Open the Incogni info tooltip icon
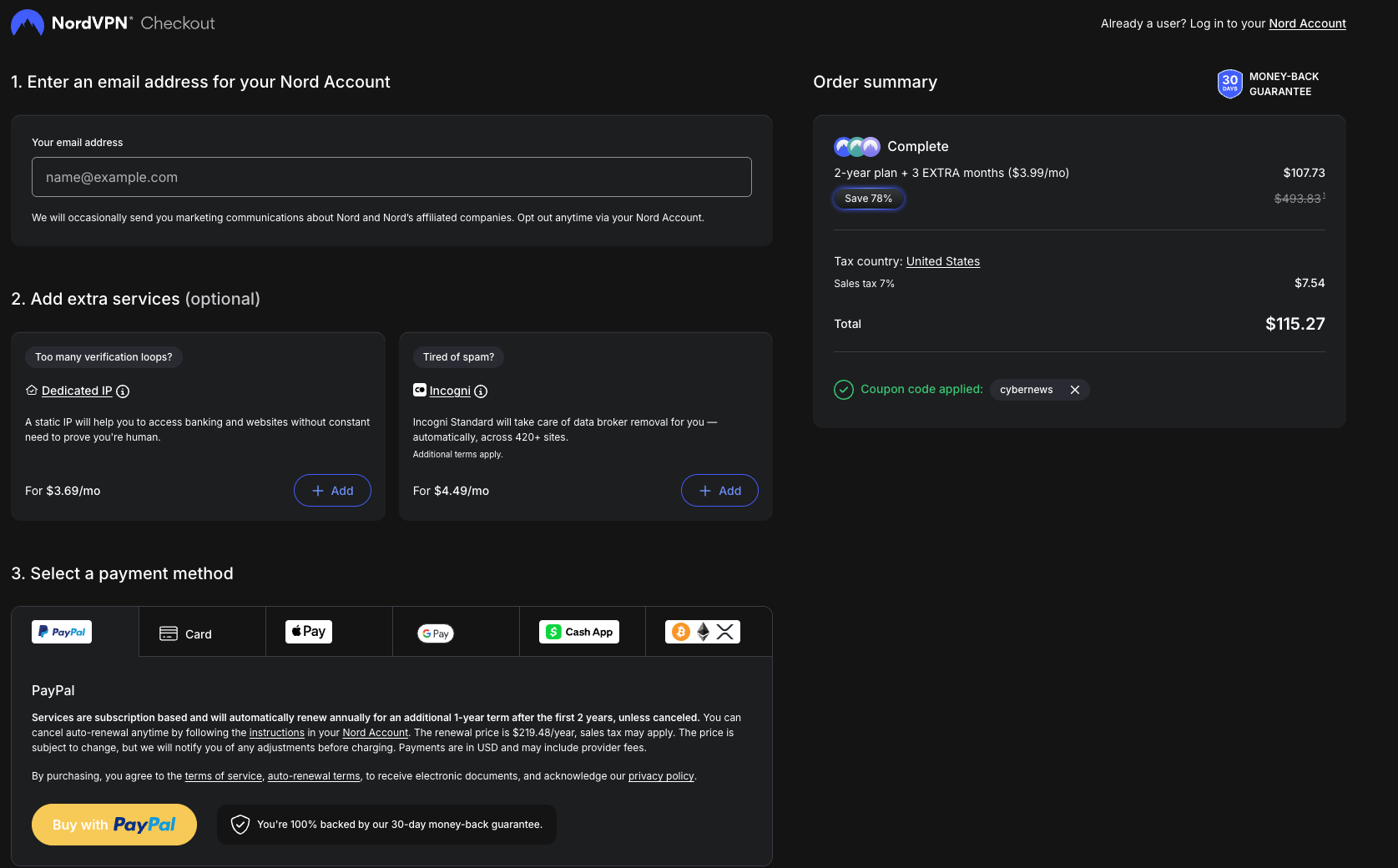The height and width of the screenshot is (868, 1398). 481,391
